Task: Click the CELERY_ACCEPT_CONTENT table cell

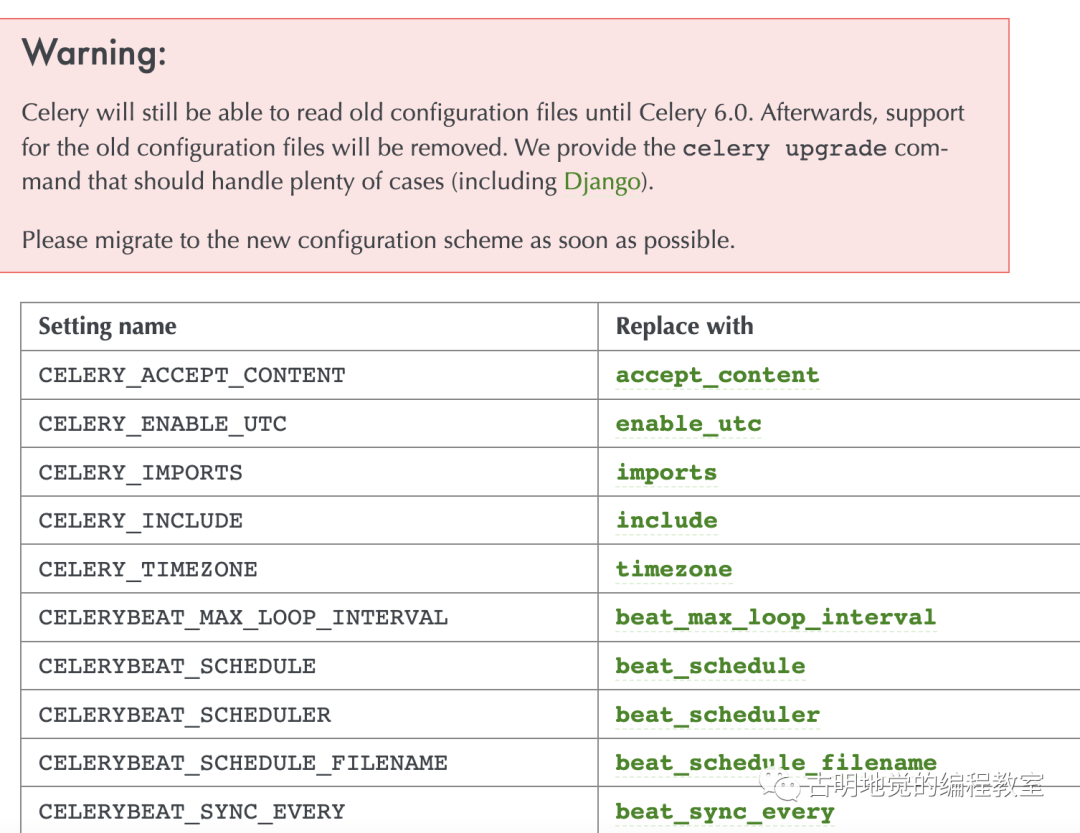Action: coord(191,375)
